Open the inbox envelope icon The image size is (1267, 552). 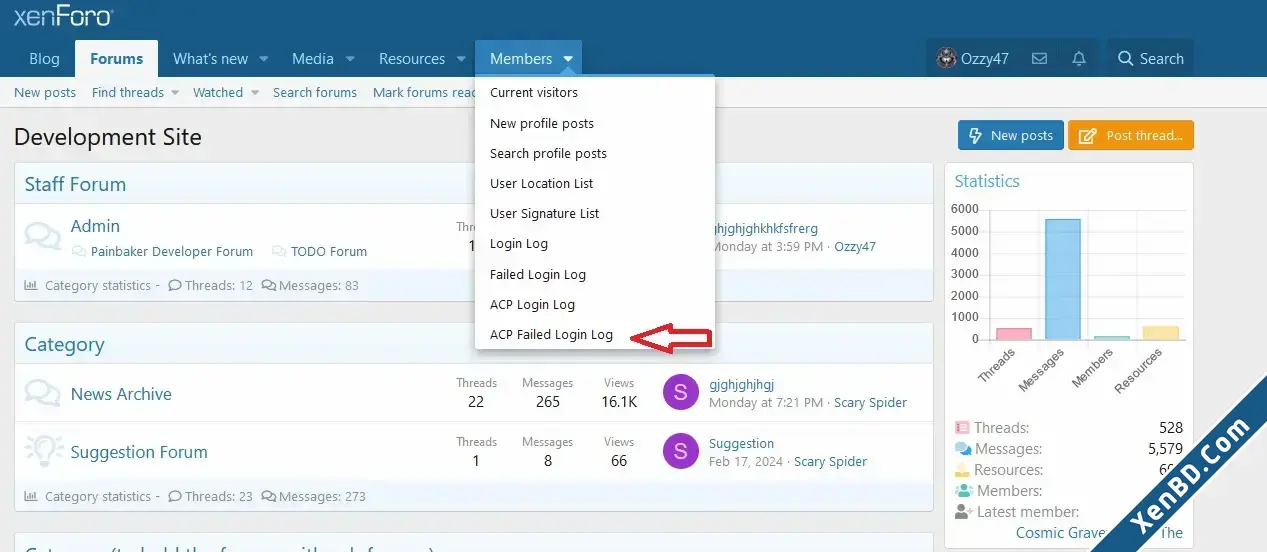1040,59
